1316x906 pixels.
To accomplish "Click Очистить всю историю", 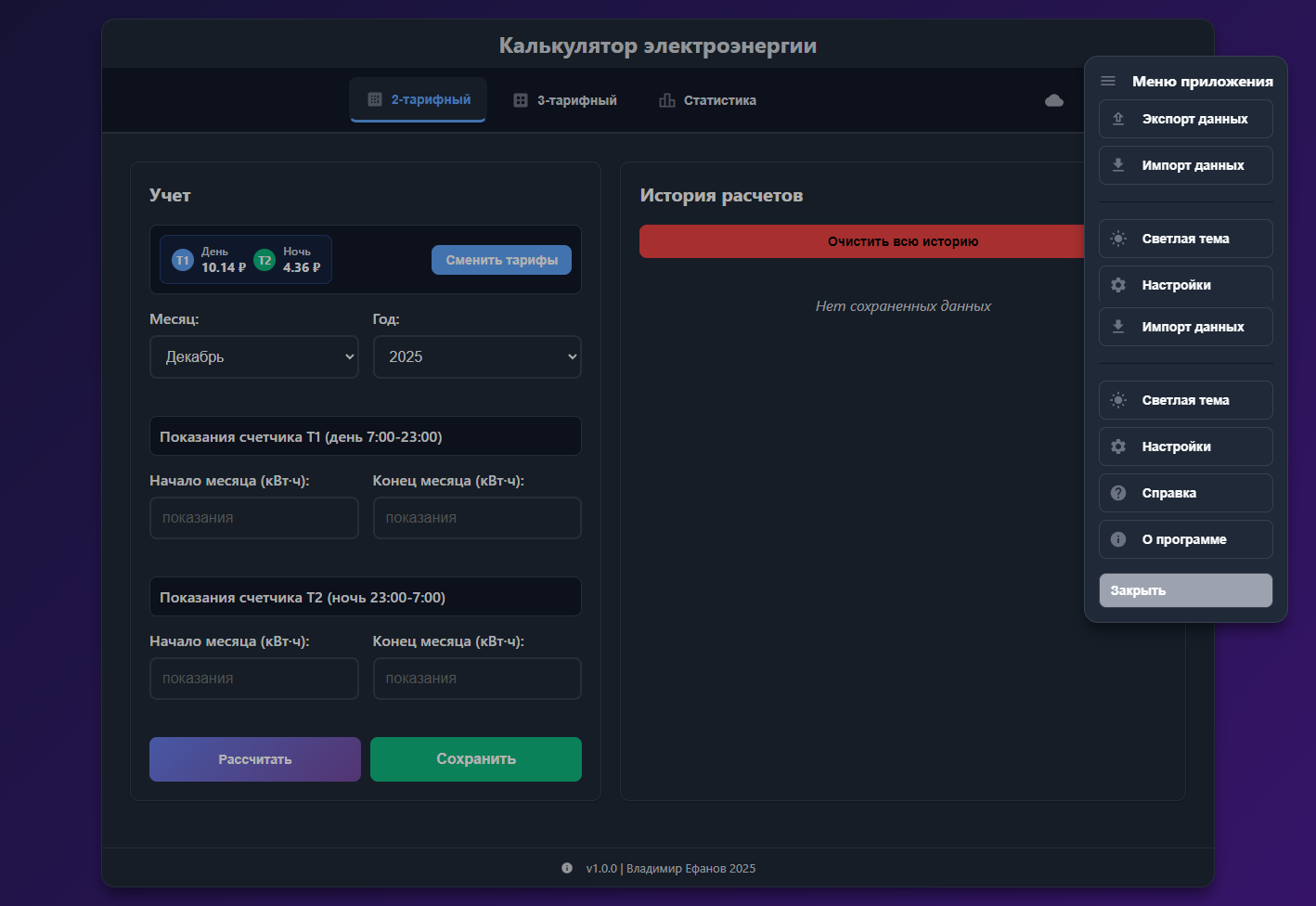I will pyautogui.click(x=861, y=241).
